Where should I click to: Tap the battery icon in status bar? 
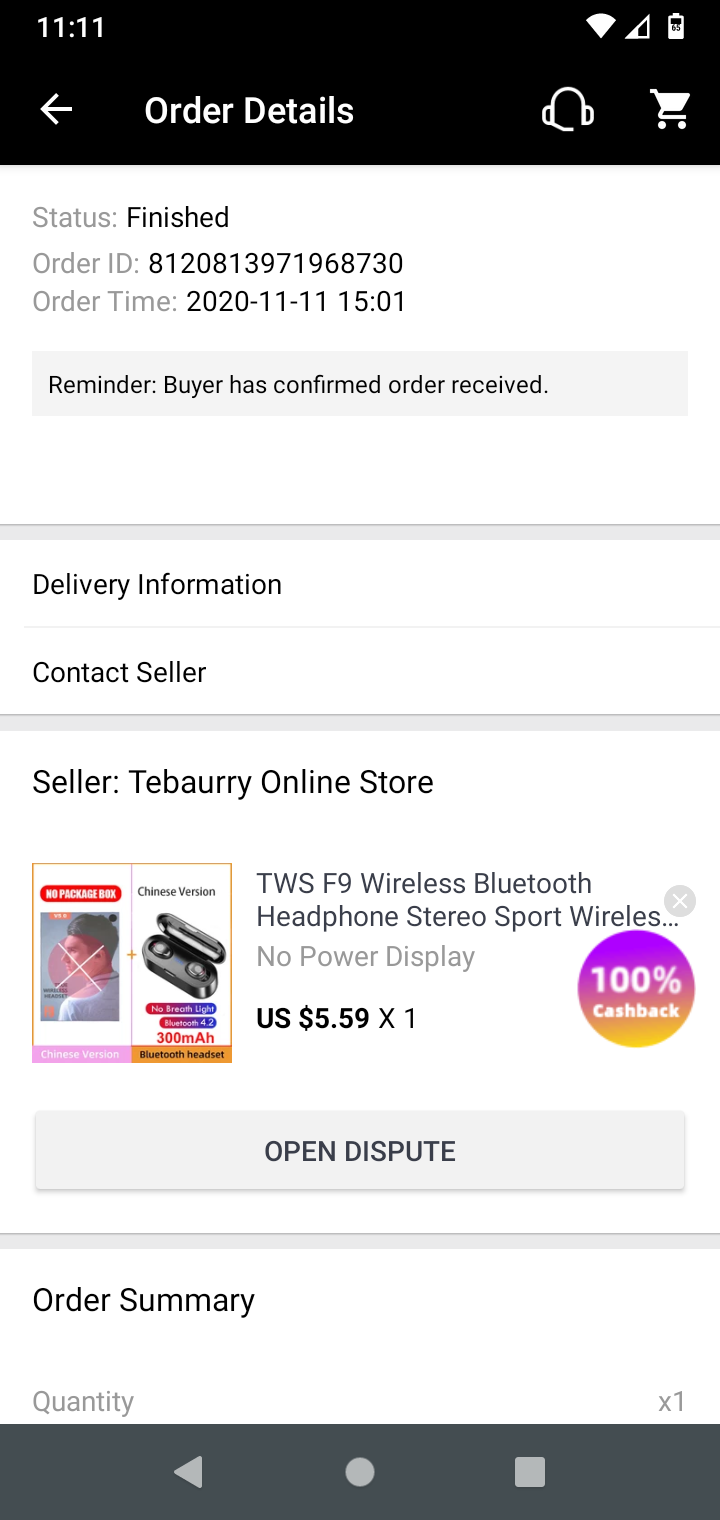coord(676,26)
